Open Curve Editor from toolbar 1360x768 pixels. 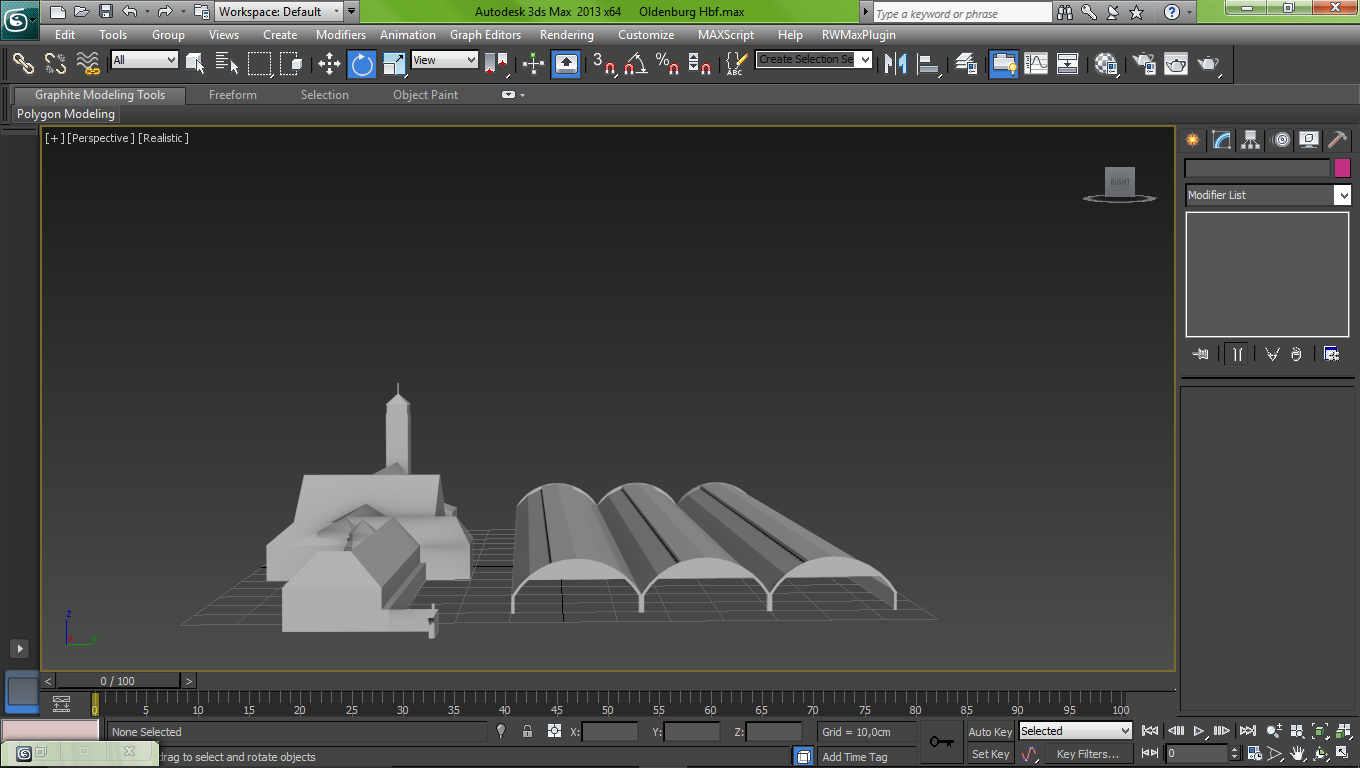point(1036,64)
